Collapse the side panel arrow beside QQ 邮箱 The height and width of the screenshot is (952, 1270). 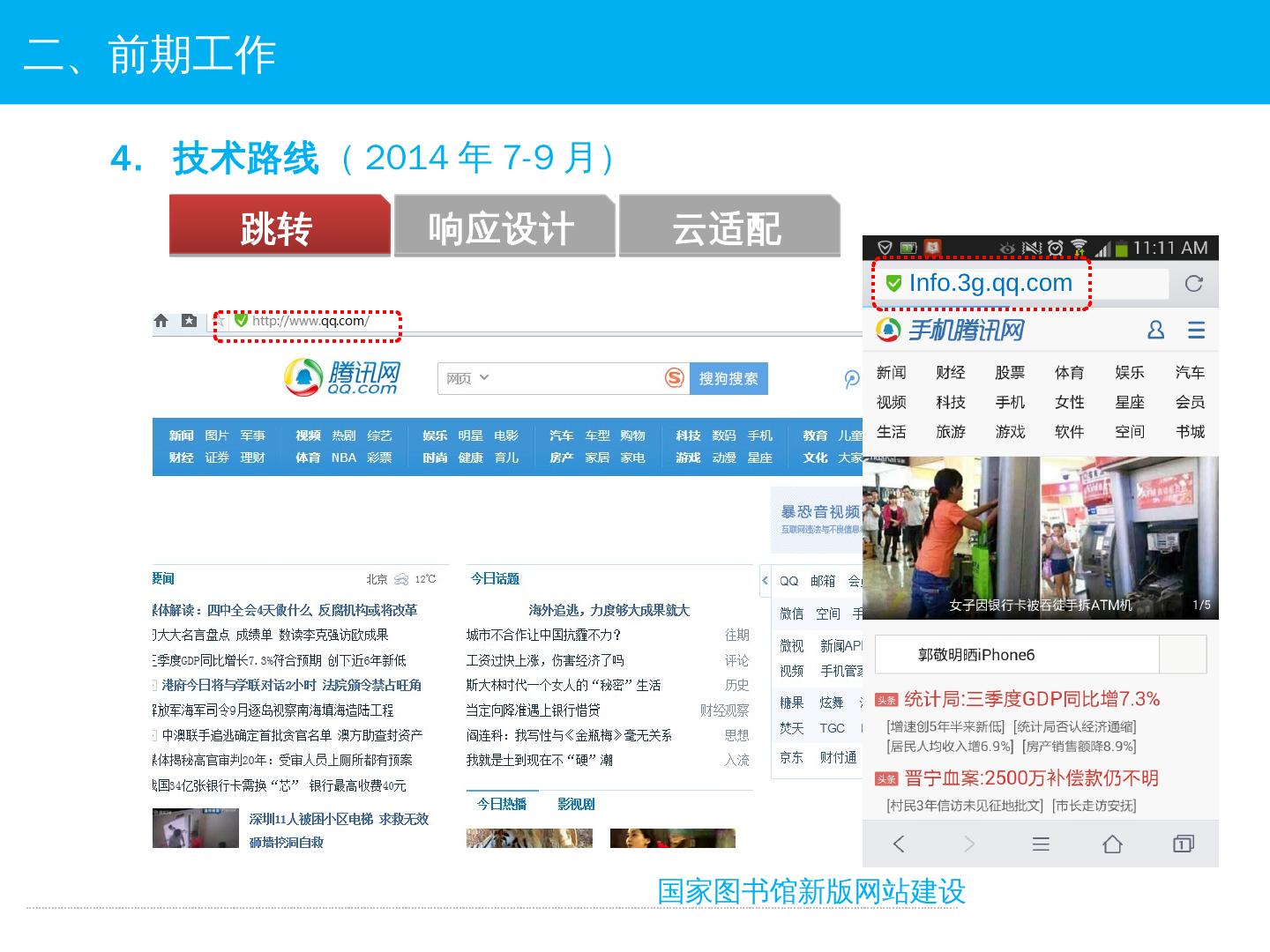tap(765, 580)
